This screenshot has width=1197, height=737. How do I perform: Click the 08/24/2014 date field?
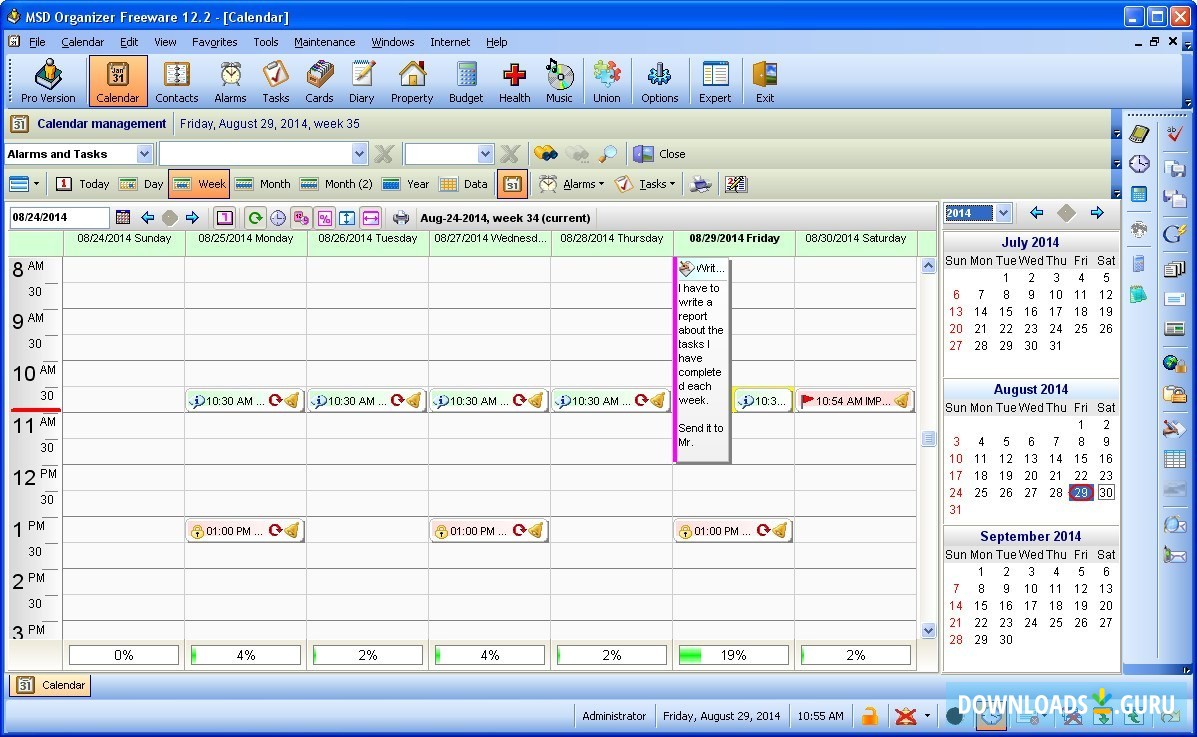coord(59,218)
